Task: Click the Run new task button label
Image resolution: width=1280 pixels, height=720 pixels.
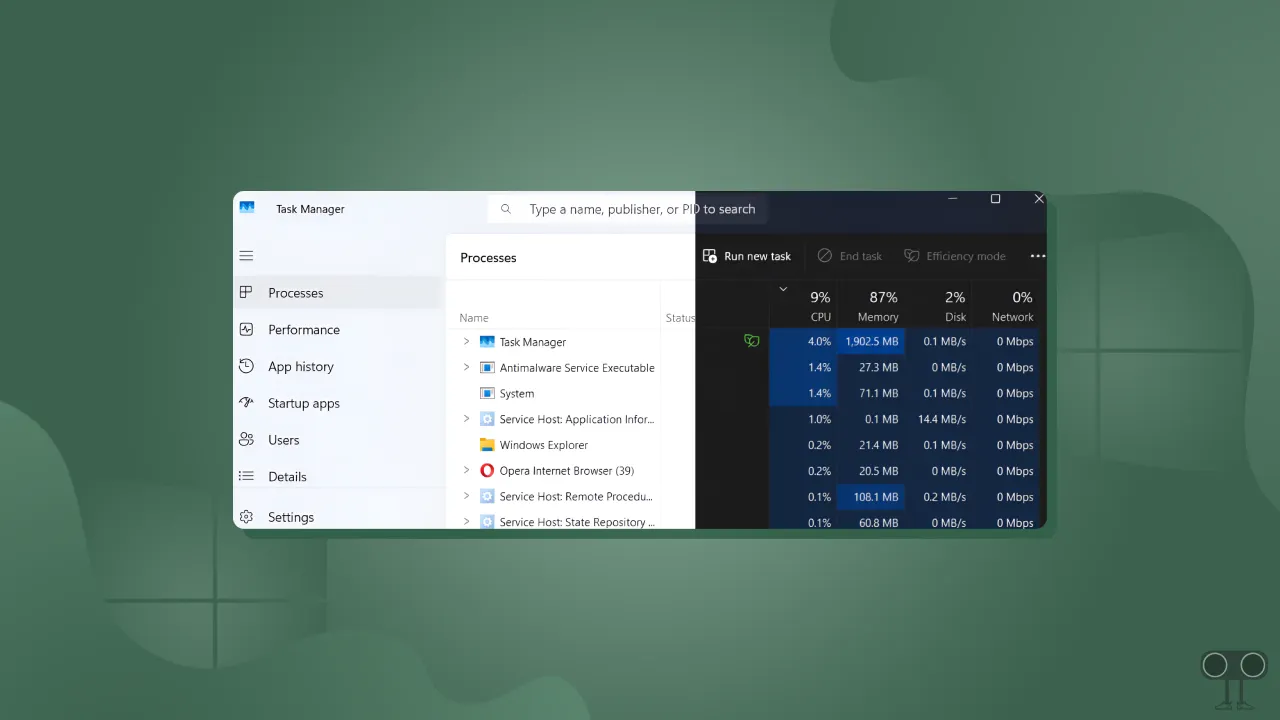Action: [757, 256]
